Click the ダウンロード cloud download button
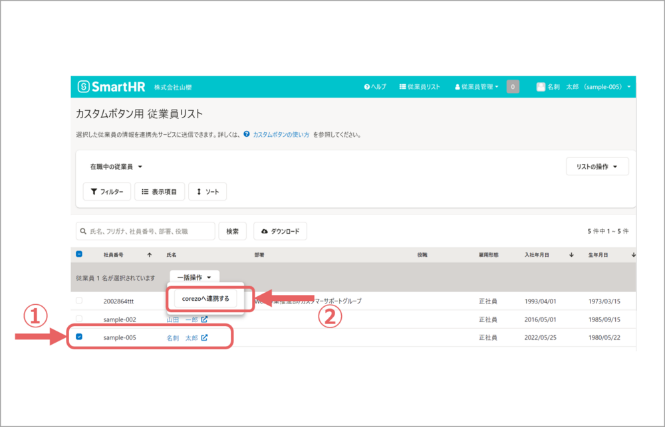 280,231
